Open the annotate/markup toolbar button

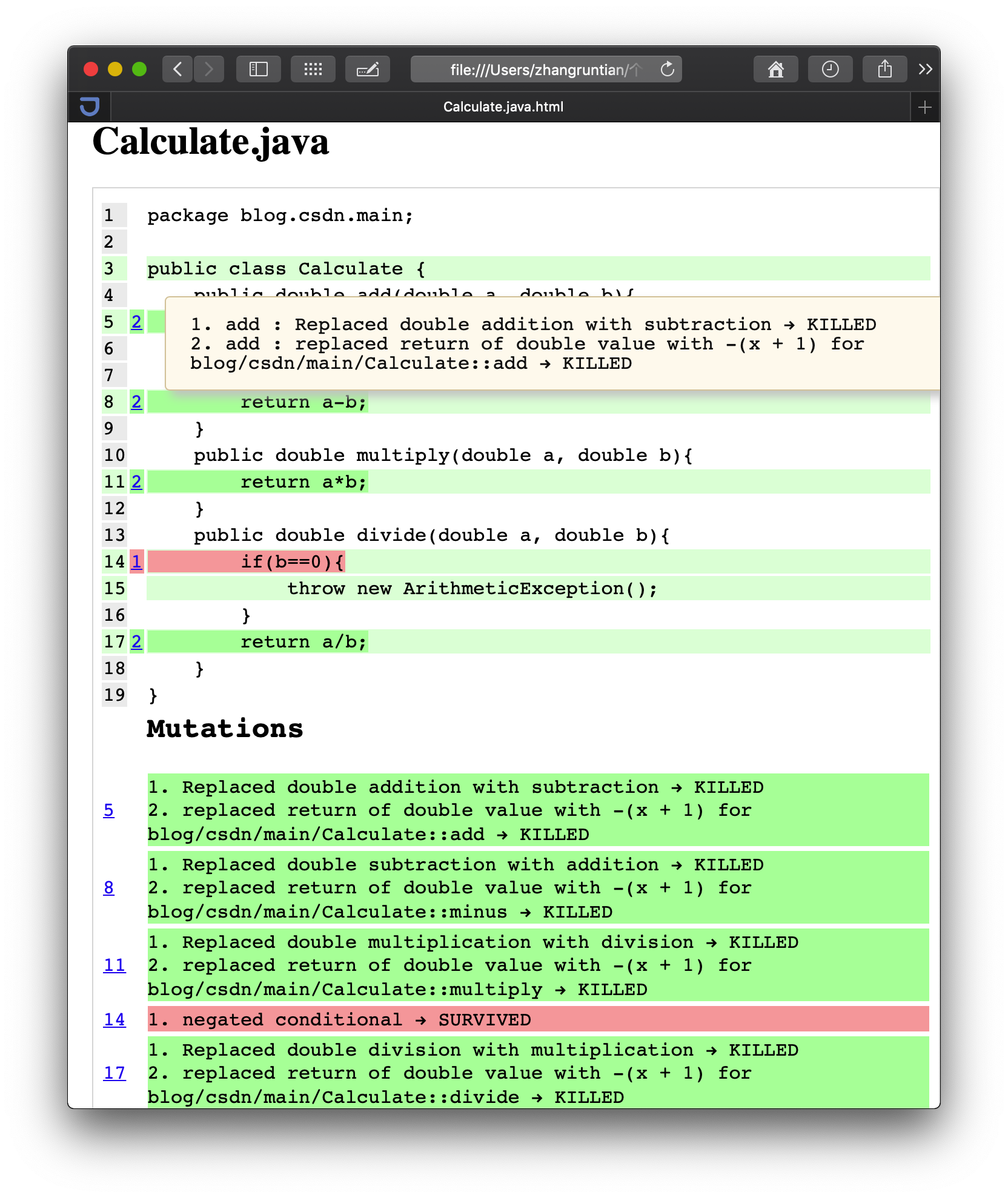coord(368,69)
